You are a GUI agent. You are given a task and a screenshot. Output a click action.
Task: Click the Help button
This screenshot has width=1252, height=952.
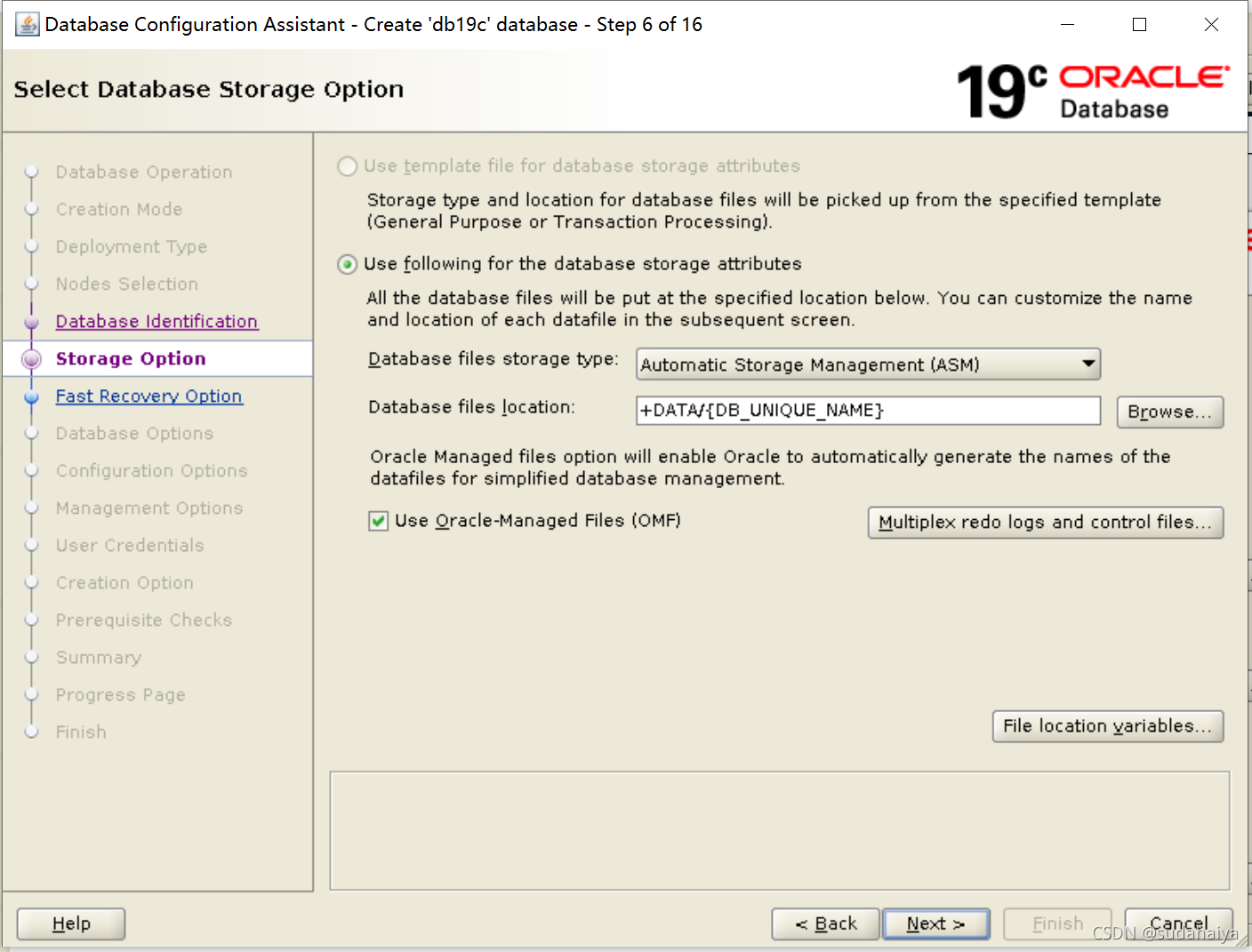tap(71, 924)
